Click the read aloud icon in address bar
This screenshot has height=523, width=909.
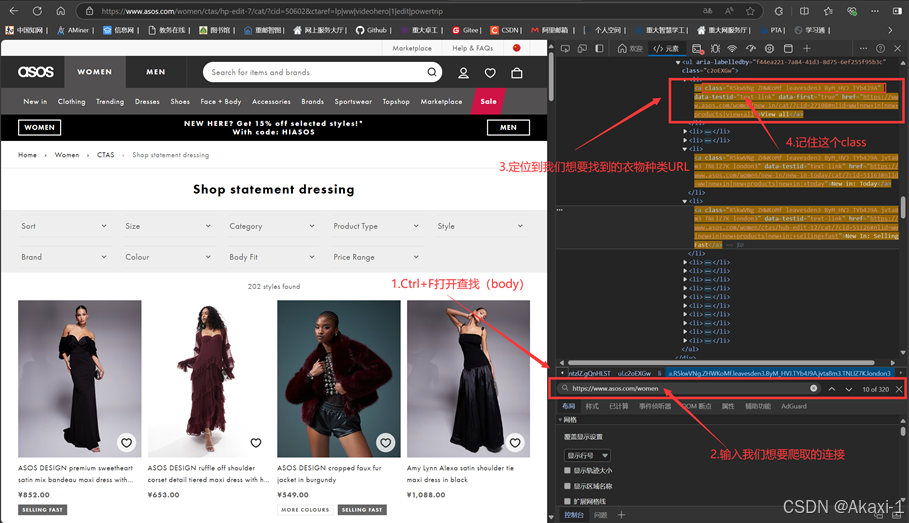pos(729,11)
